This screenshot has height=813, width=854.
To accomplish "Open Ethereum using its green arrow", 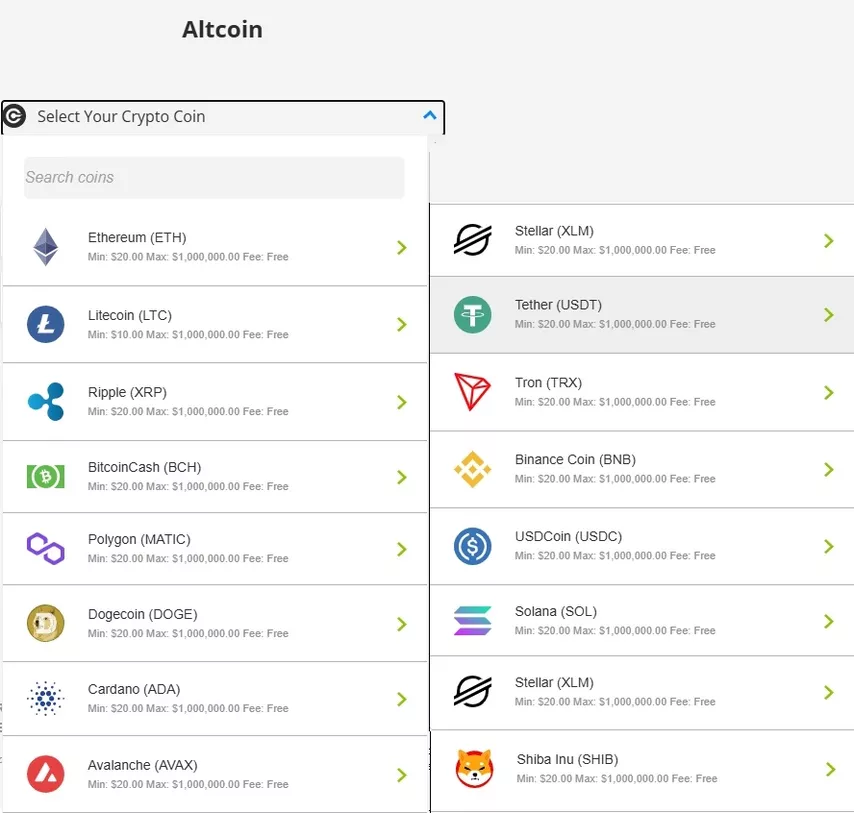I will point(402,248).
